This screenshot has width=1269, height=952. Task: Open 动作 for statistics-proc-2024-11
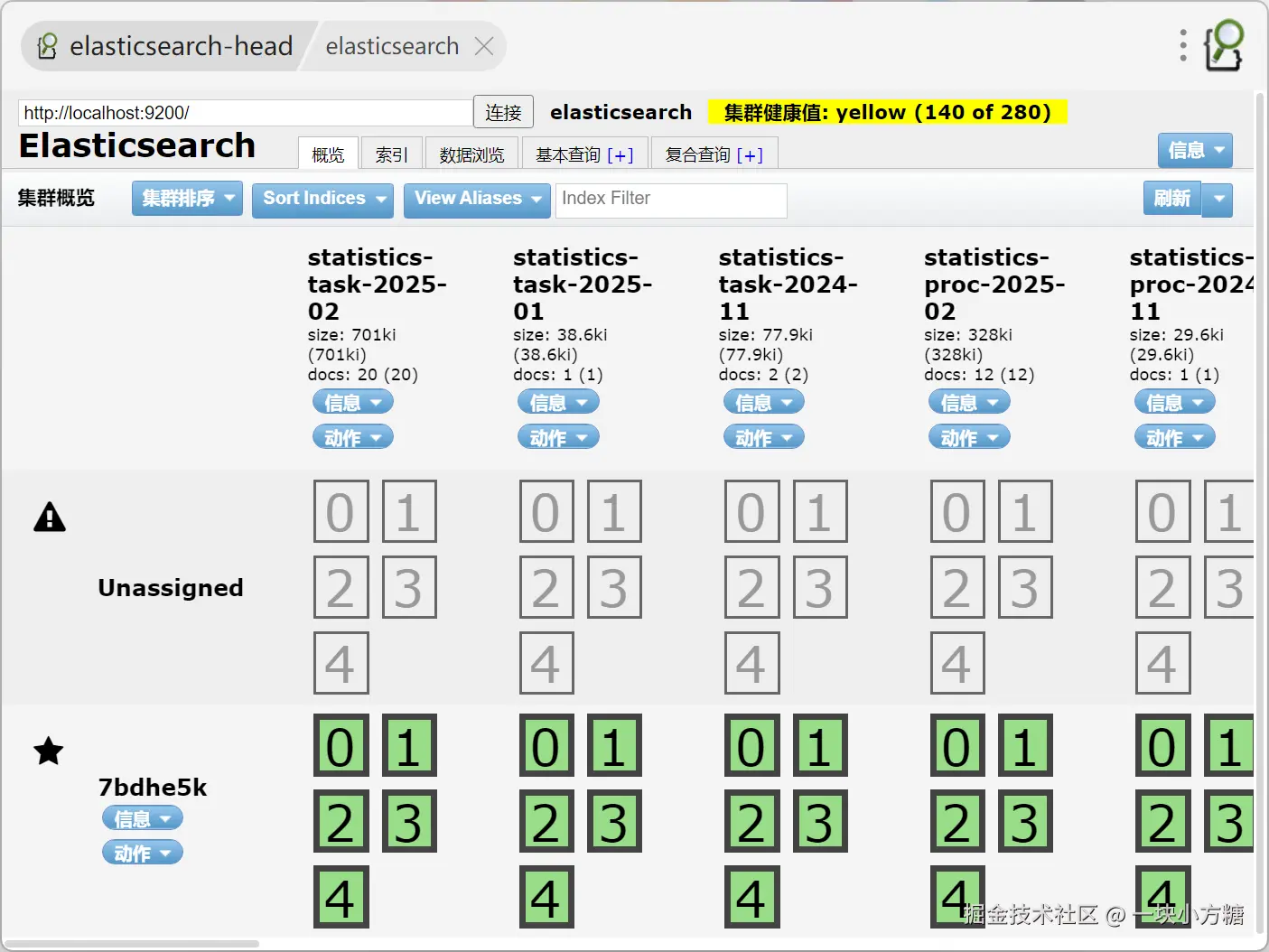pos(1174,437)
